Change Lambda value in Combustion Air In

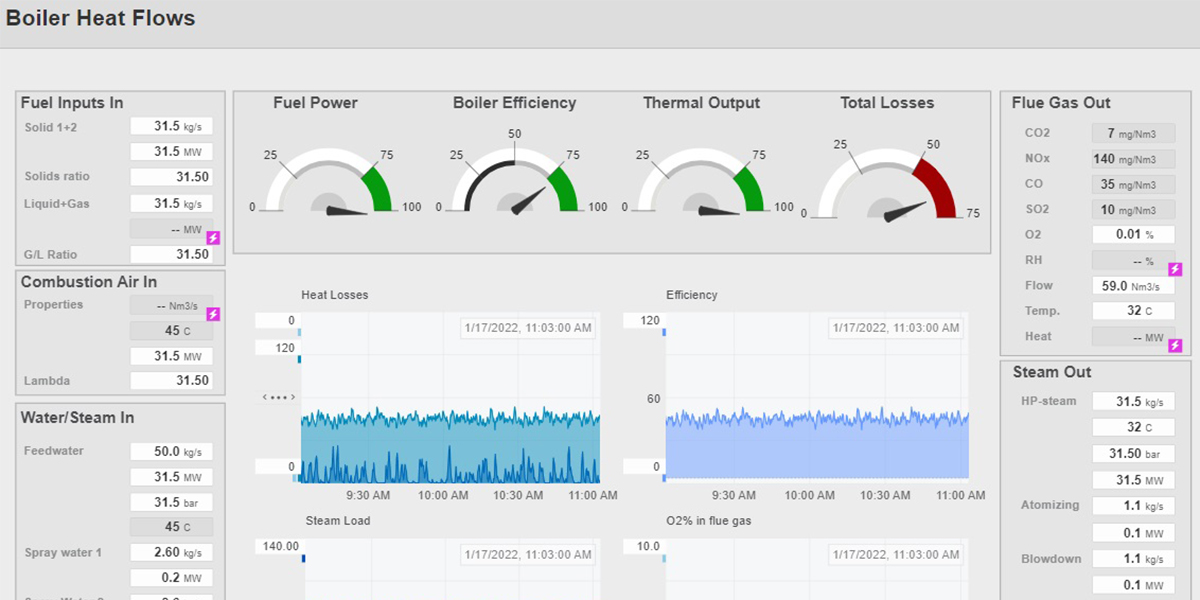point(170,380)
